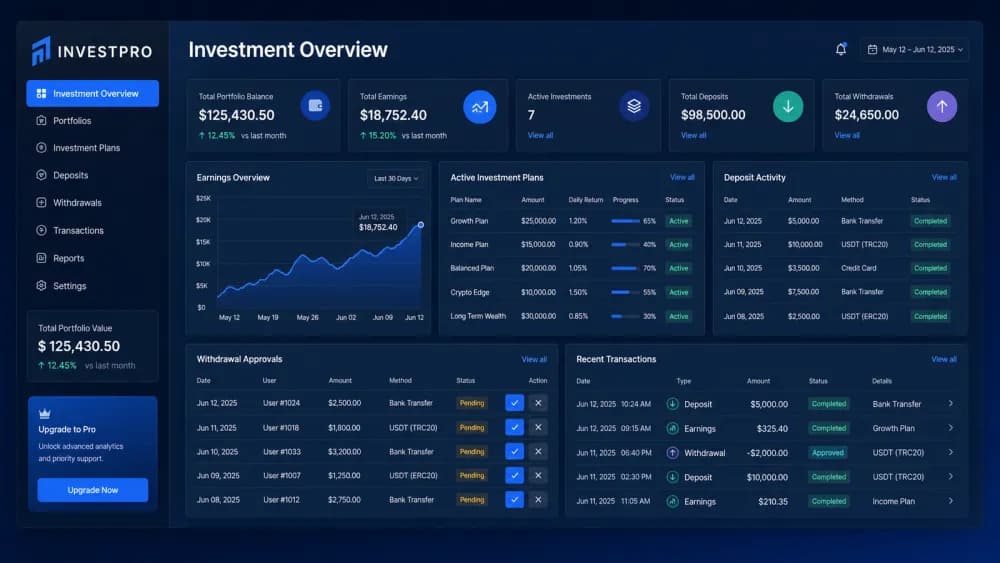Click Growth Plan 65% progress bar
The image size is (1000, 563).
pyautogui.click(x=625, y=221)
